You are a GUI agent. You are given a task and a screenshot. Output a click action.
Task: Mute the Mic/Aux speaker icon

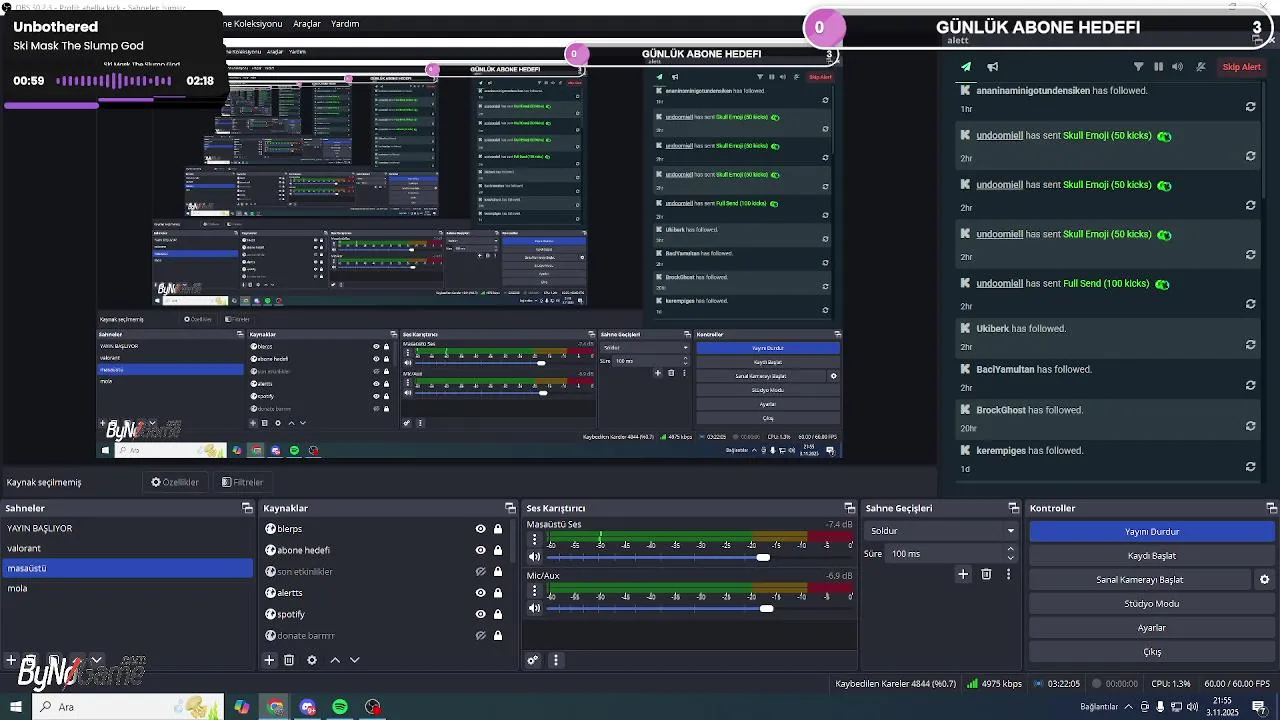(x=535, y=608)
